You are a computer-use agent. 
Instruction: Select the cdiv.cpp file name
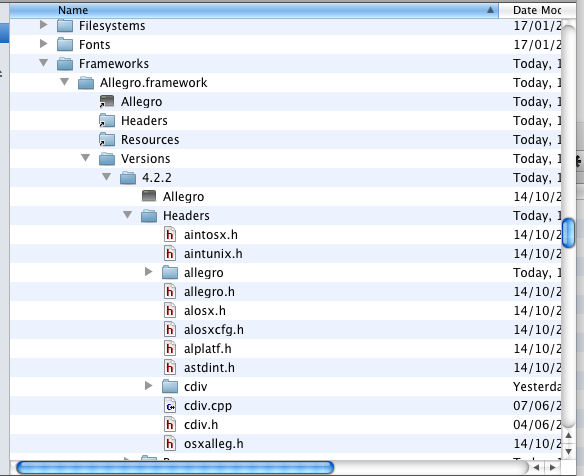pos(208,406)
